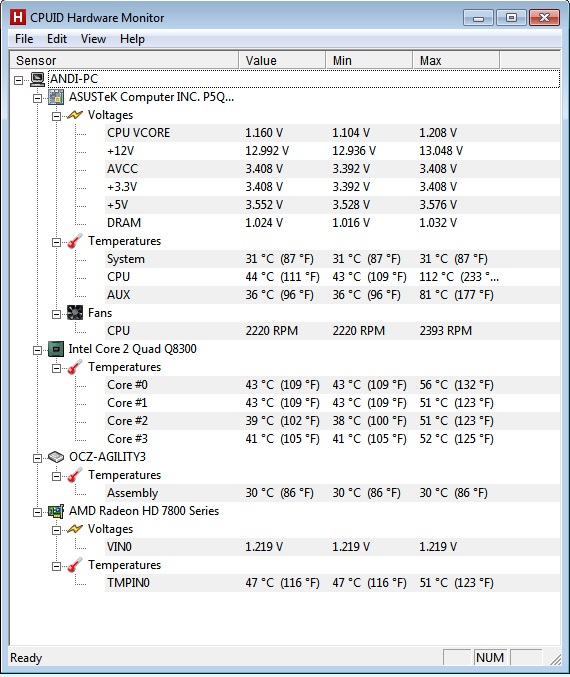Image resolution: width=570 pixels, height=677 pixels.
Task: Open the File menu
Action: 24,39
